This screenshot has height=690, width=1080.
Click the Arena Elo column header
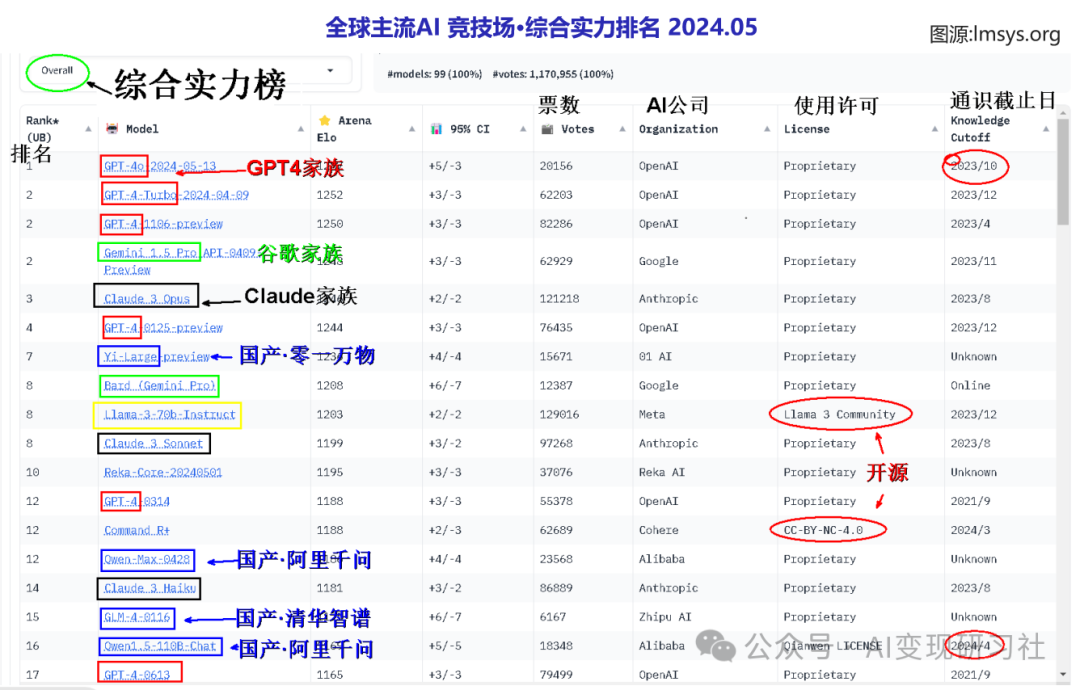pos(354,129)
